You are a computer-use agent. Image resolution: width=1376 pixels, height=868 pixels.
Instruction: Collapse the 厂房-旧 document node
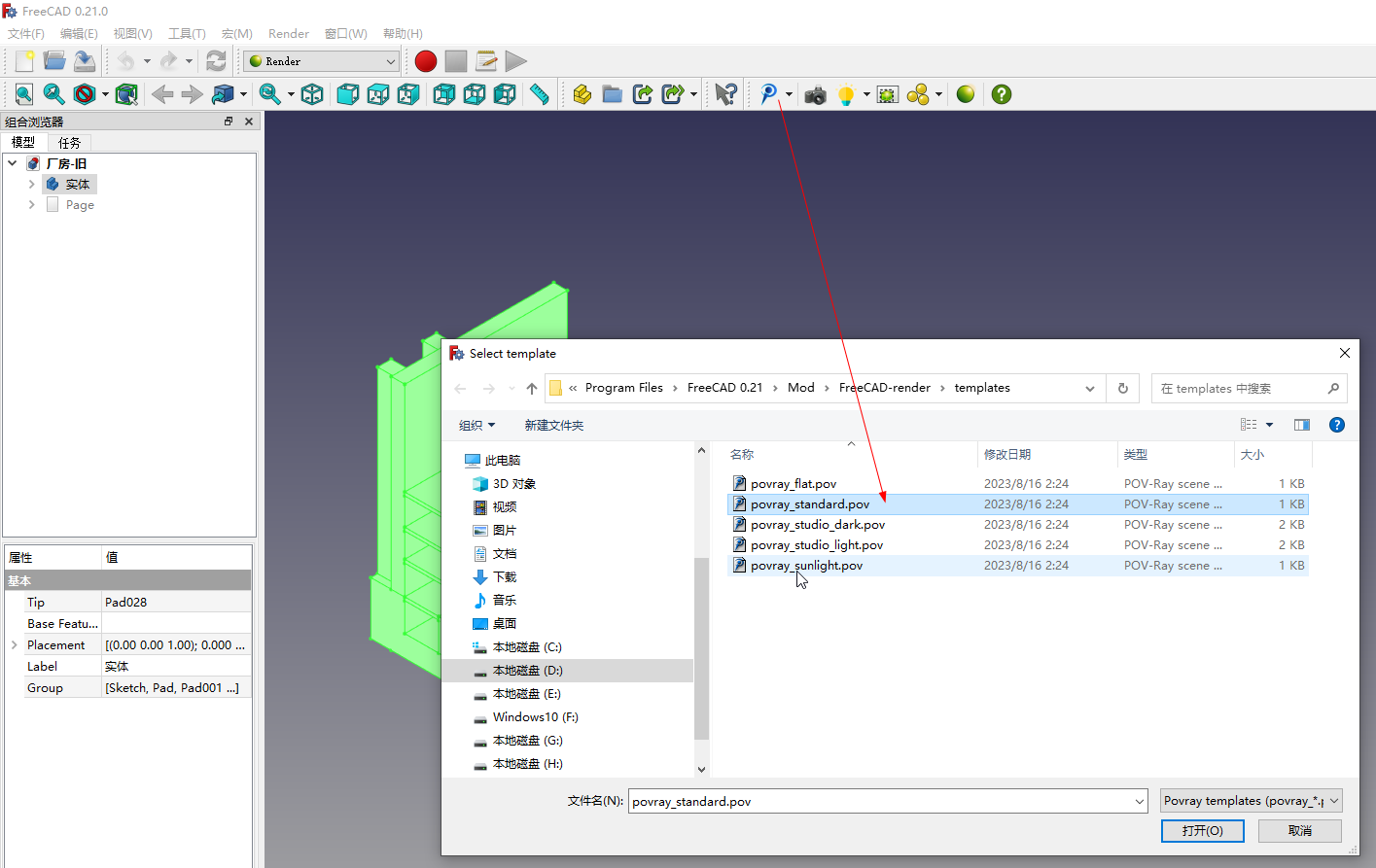point(13,163)
